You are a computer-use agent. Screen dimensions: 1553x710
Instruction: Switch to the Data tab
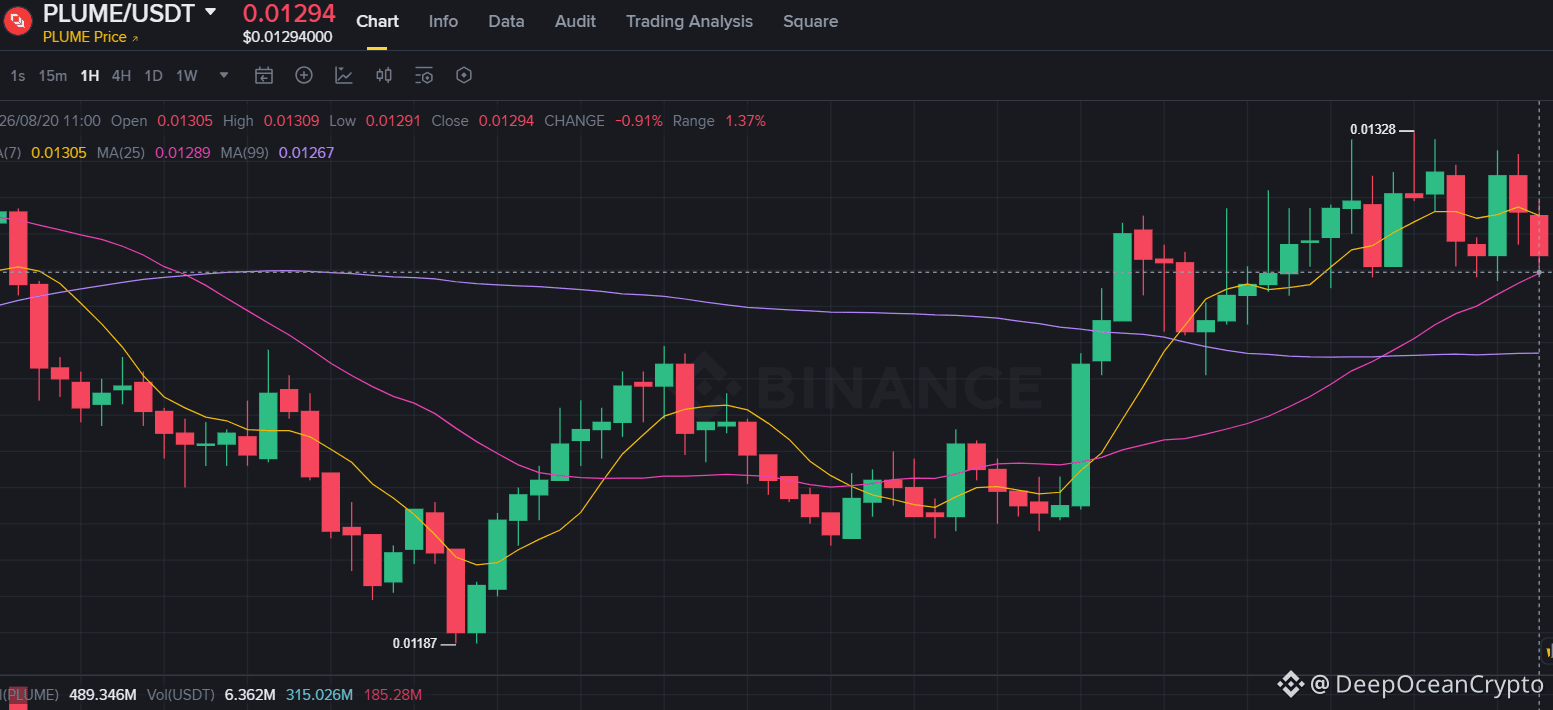tap(506, 21)
